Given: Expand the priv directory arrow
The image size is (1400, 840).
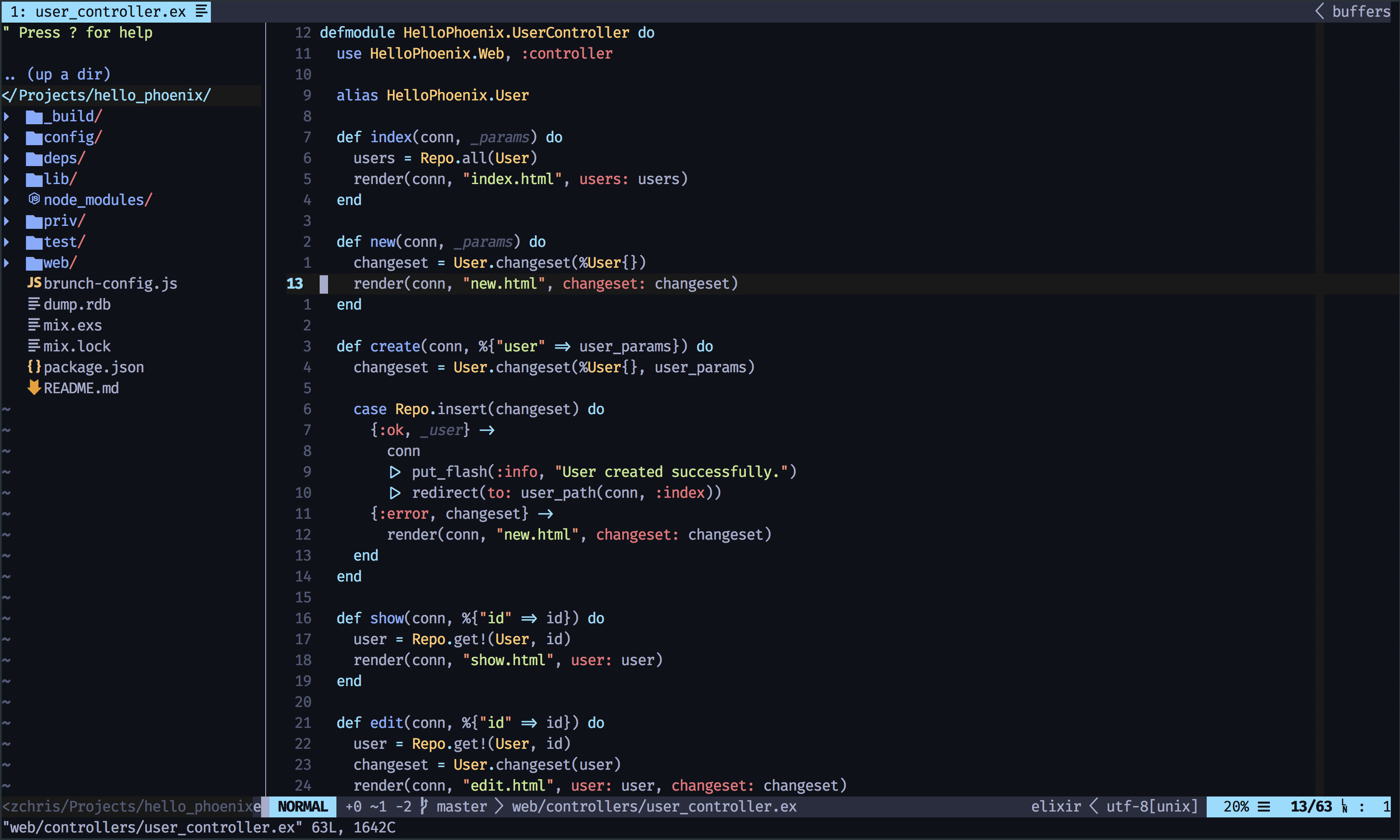Looking at the screenshot, I should [7, 221].
